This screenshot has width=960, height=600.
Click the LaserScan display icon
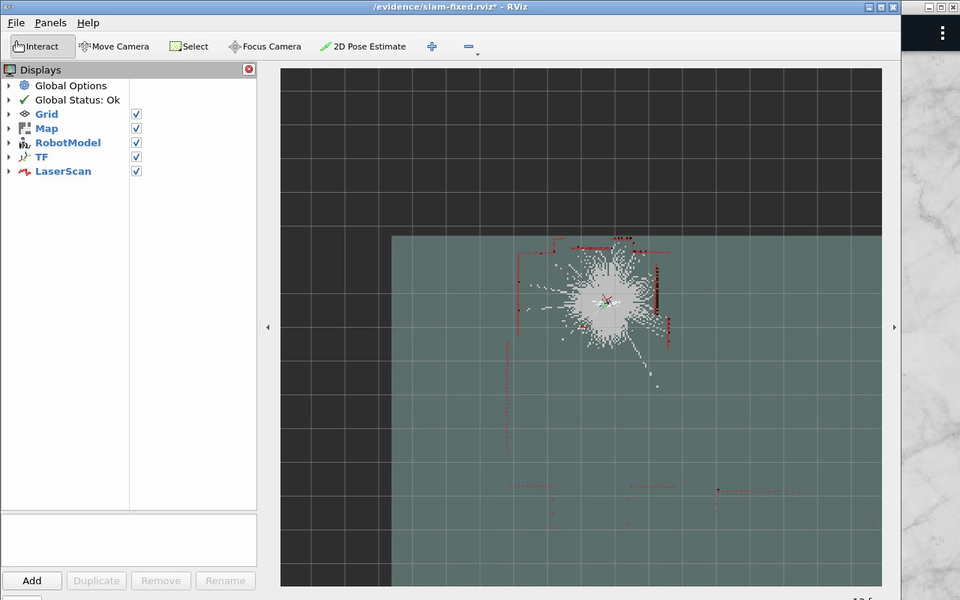(x=24, y=171)
